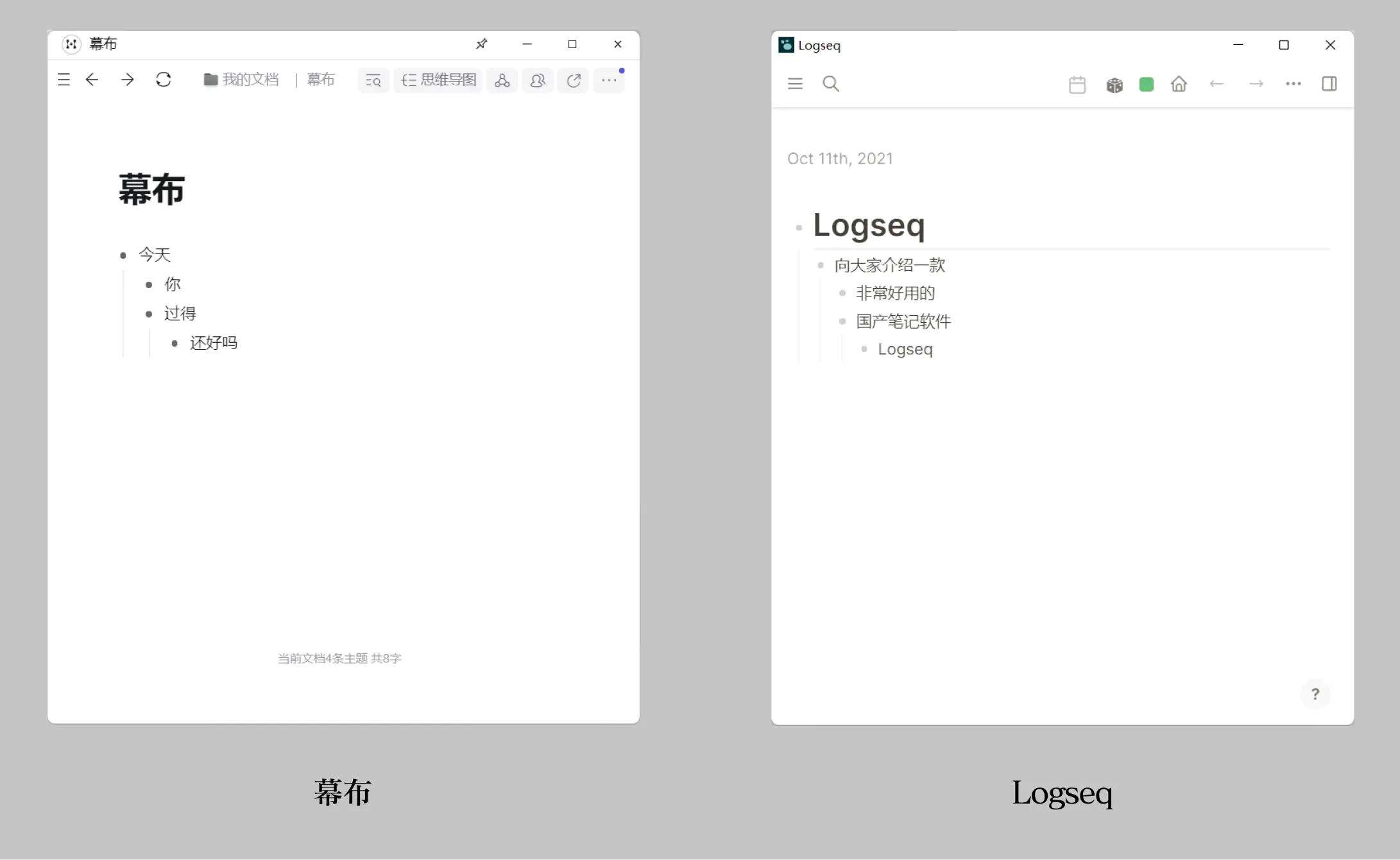Open the hamburger menu in 幕布 window
Viewport: 1400px width, 860px height.
point(64,80)
